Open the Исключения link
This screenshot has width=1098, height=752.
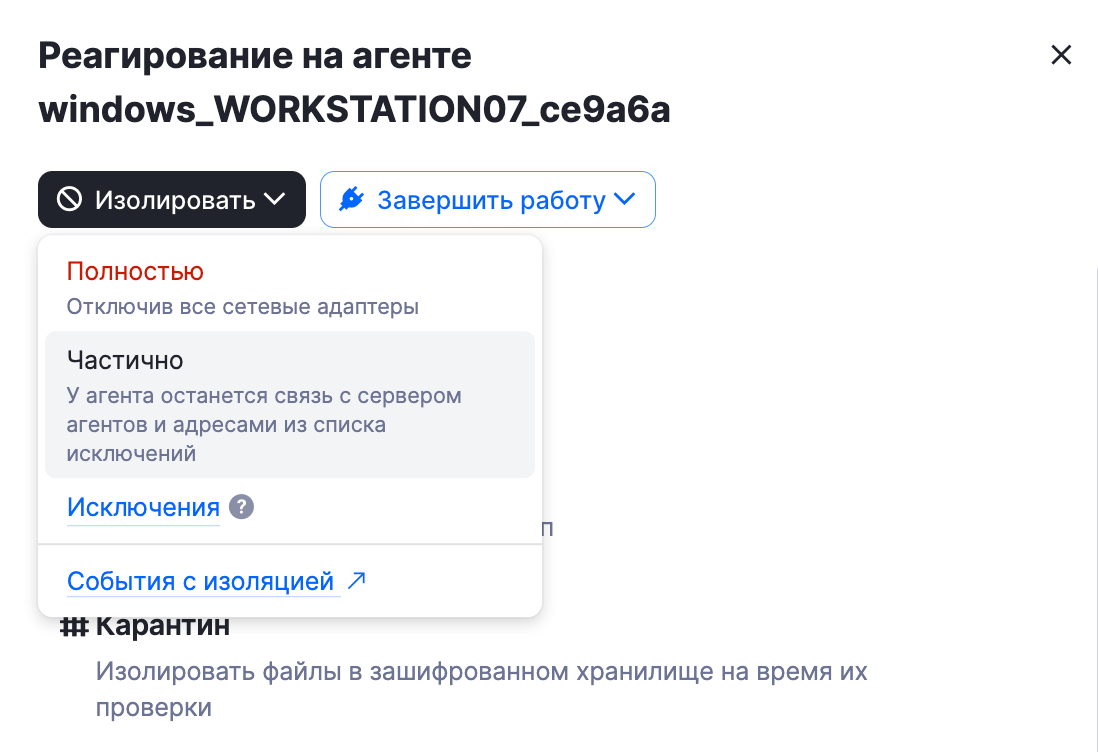tap(143, 508)
